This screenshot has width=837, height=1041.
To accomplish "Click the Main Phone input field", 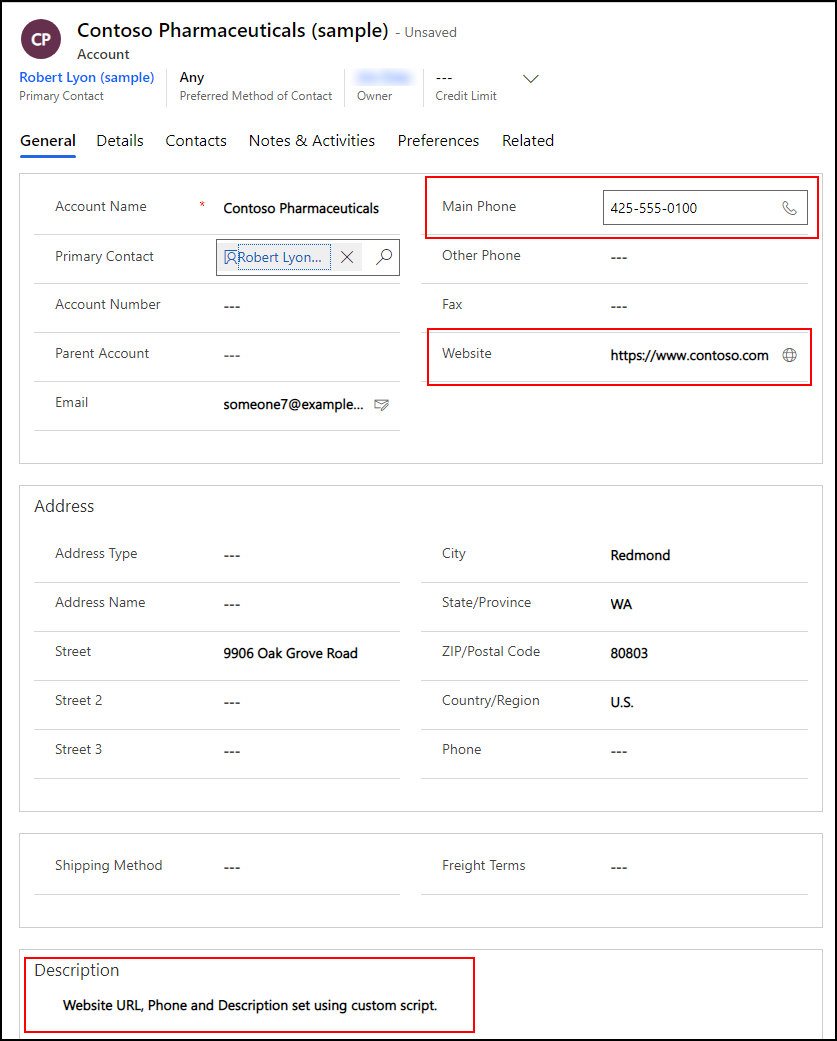I will coord(690,208).
